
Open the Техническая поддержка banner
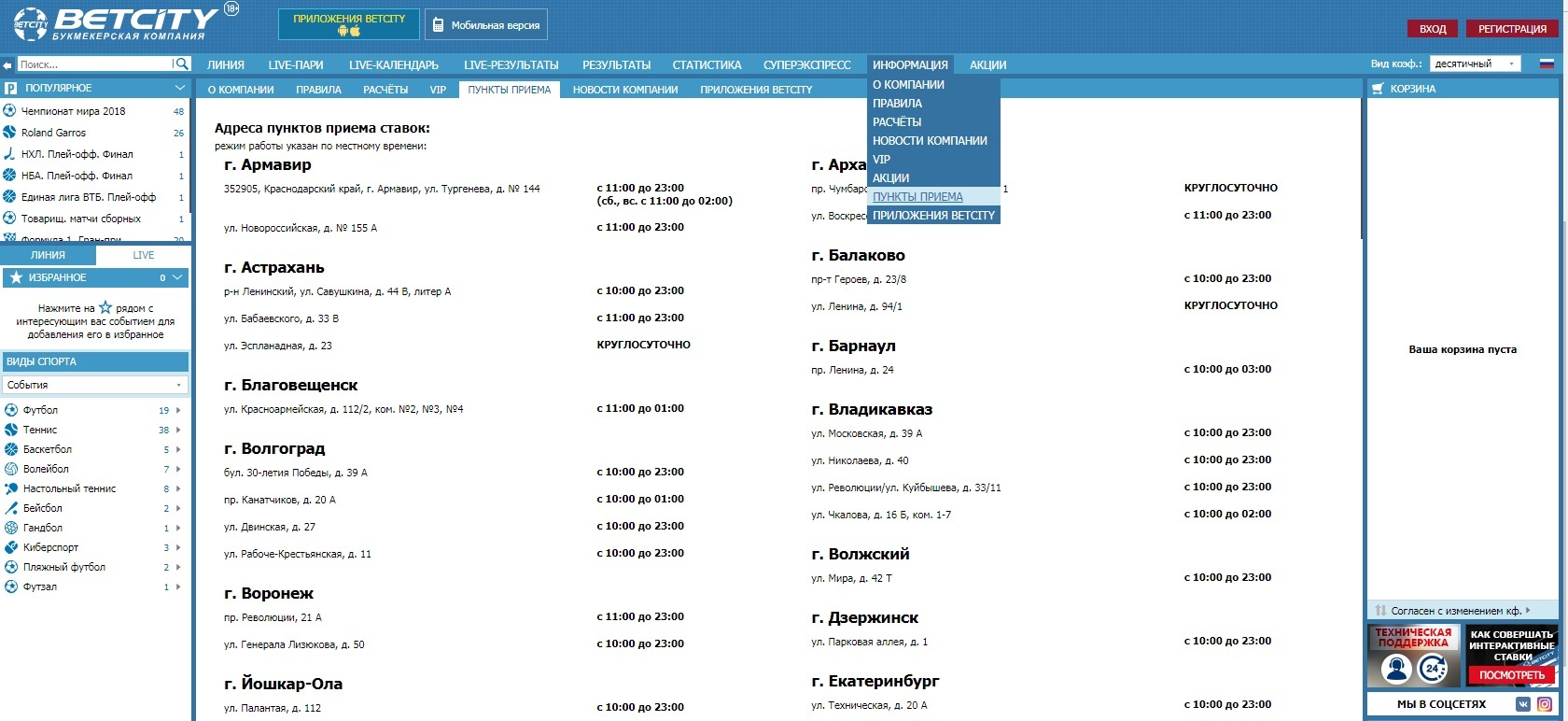pos(1414,656)
